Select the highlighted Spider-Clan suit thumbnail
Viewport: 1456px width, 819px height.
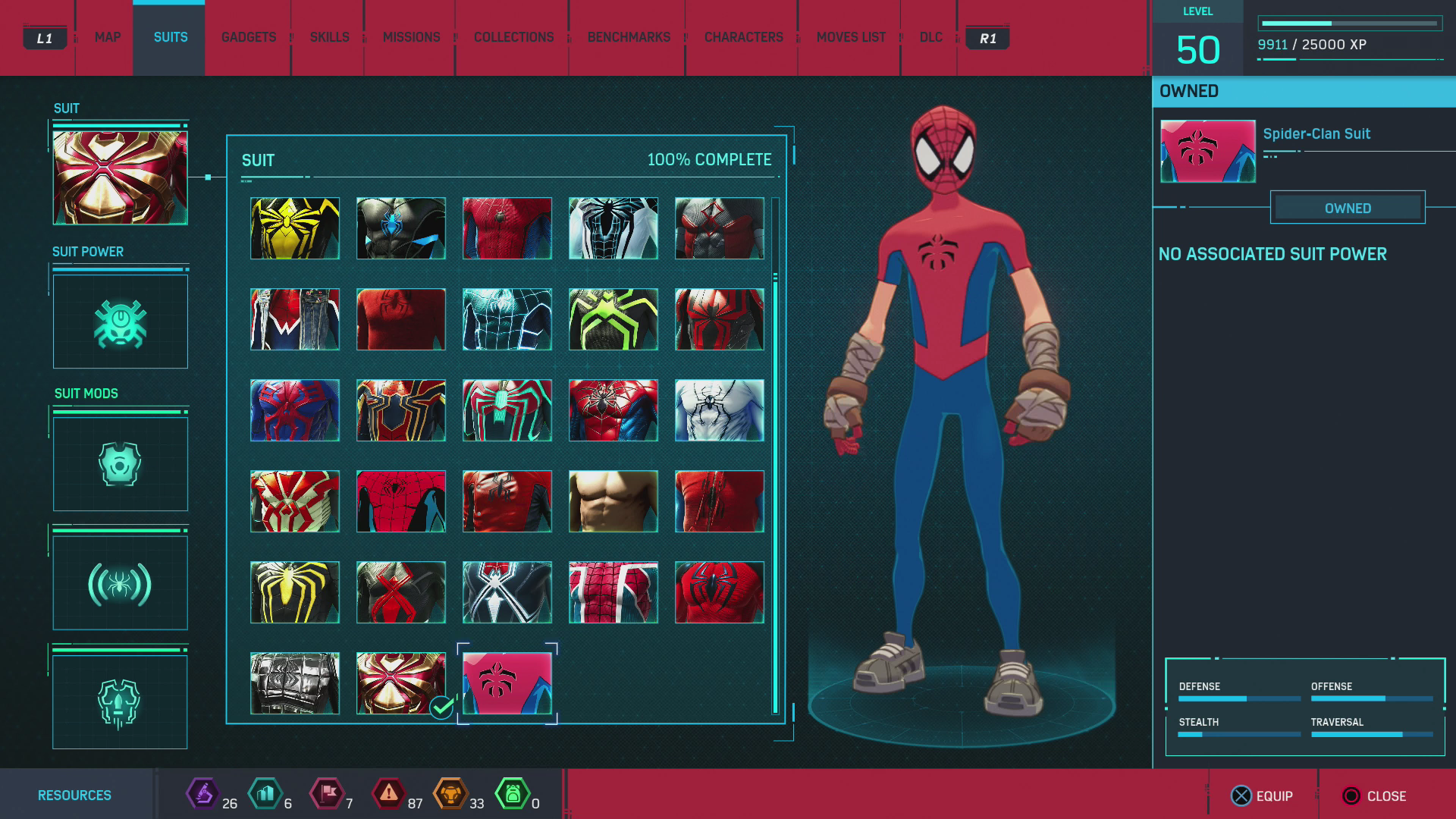507,683
